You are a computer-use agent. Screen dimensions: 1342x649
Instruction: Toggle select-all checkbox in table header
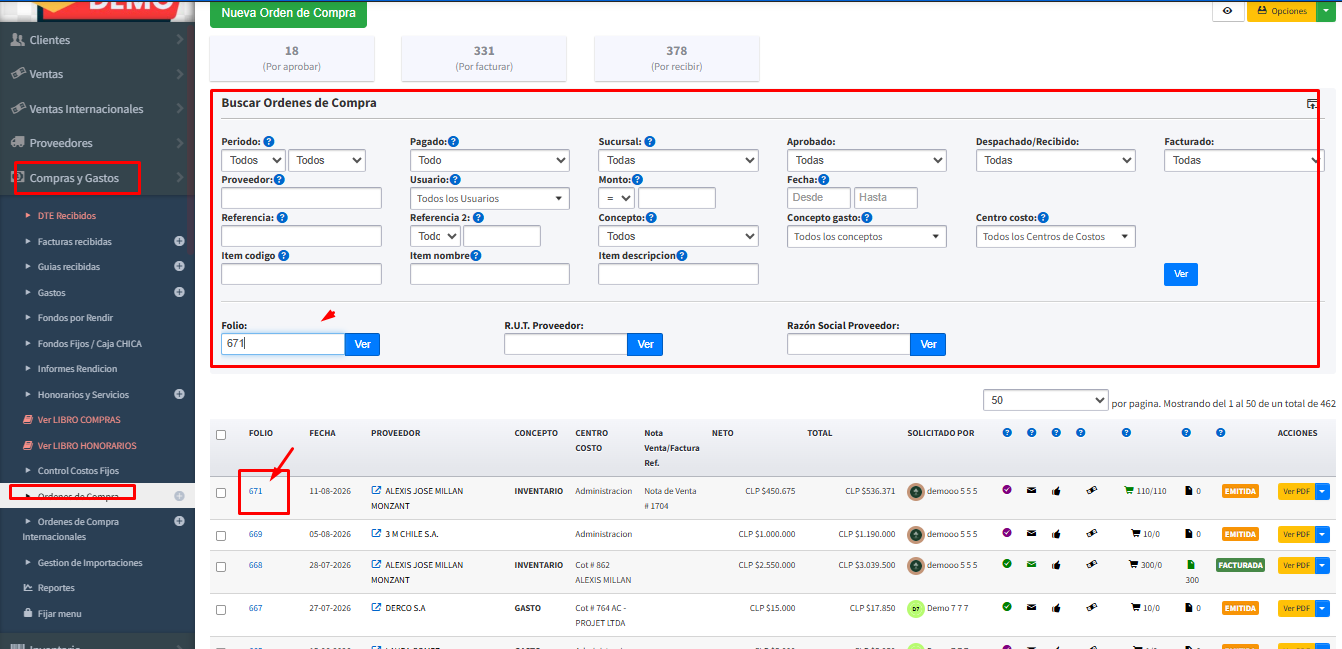pyautogui.click(x=221, y=434)
